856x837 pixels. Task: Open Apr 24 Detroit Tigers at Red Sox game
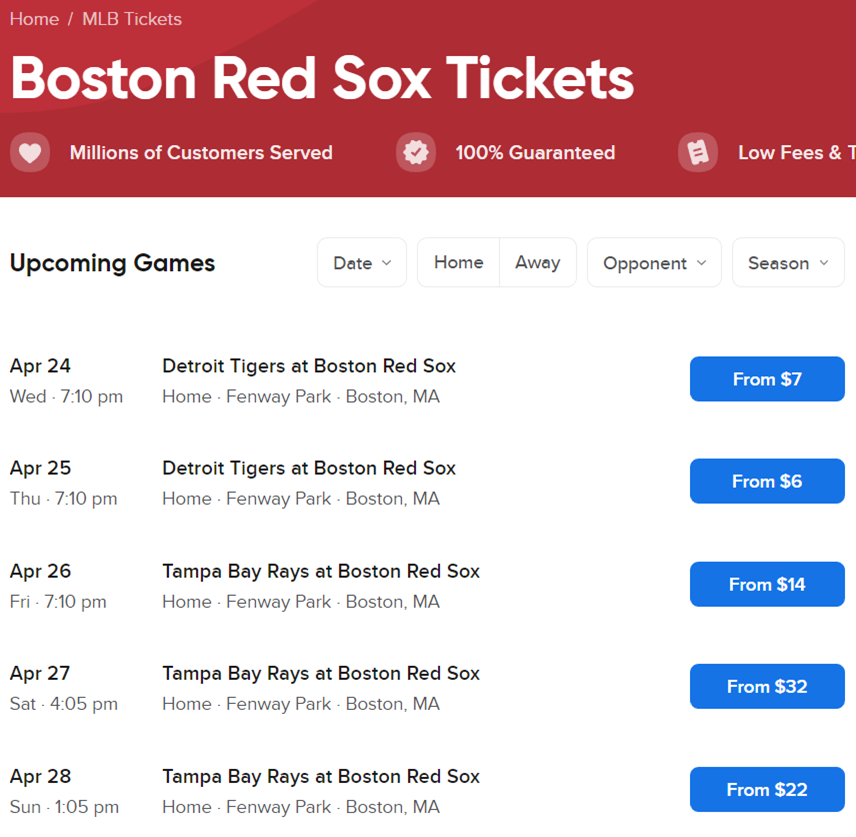pyautogui.click(x=309, y=366)
